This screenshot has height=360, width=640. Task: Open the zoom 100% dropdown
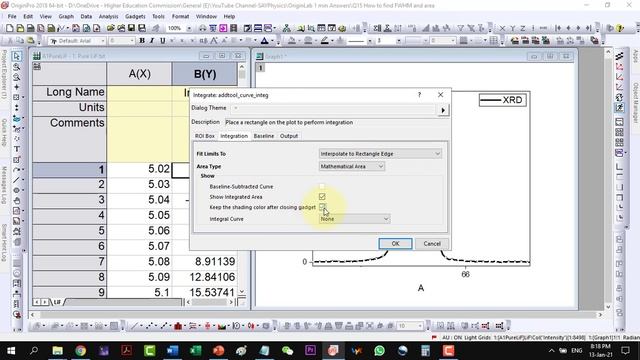click(x=189, y=28)
